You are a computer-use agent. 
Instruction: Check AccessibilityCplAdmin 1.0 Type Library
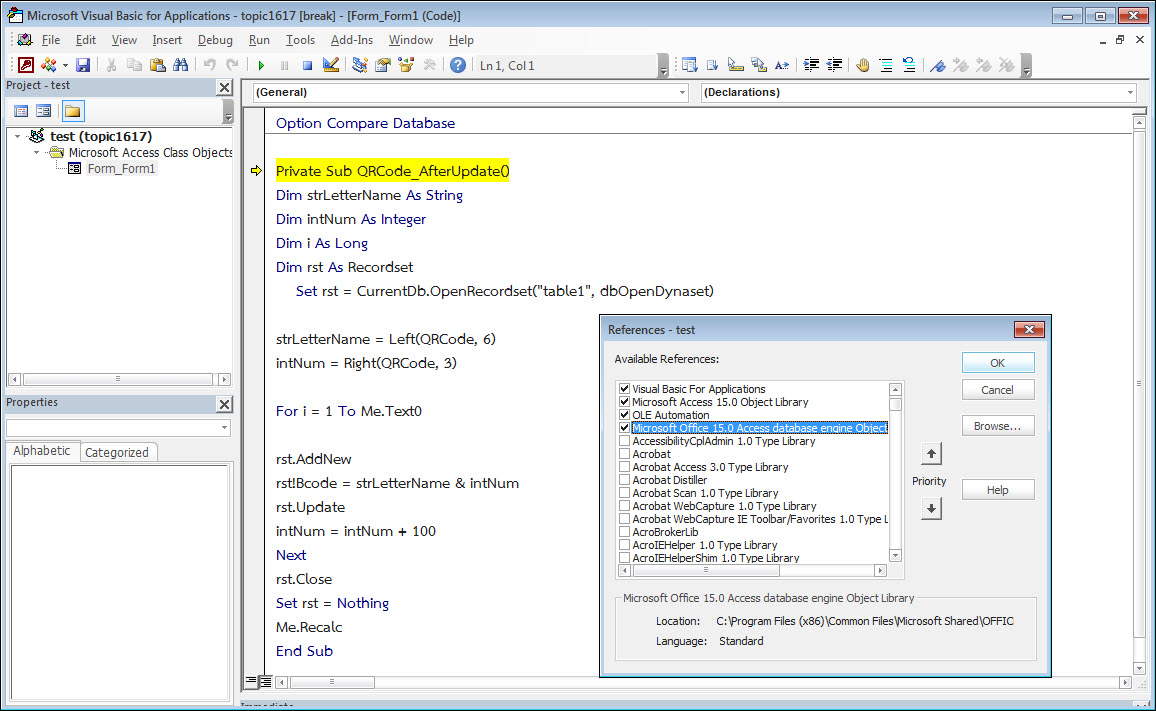tap(624, 441)
